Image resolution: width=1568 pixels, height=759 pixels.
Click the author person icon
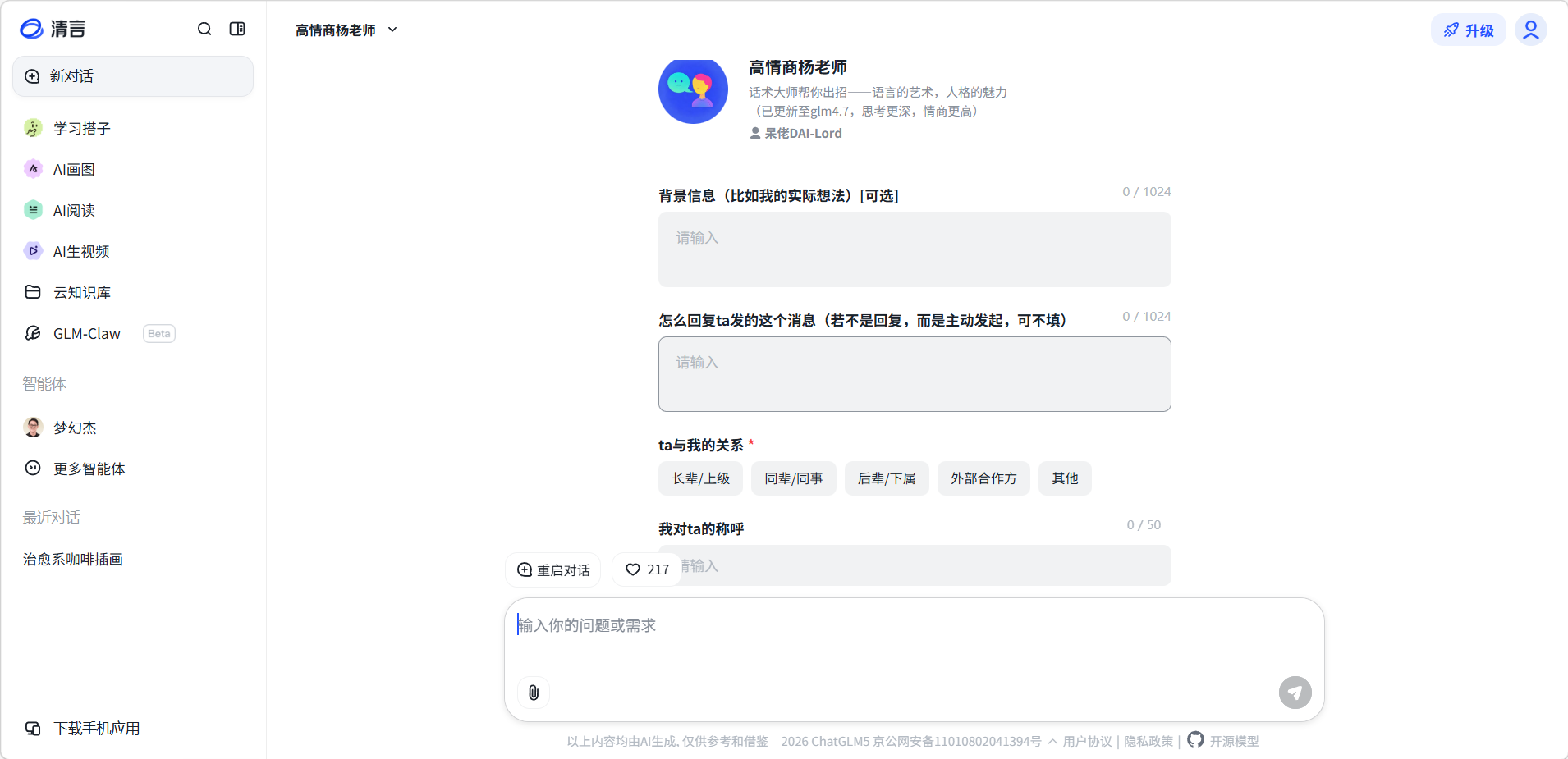755,133
